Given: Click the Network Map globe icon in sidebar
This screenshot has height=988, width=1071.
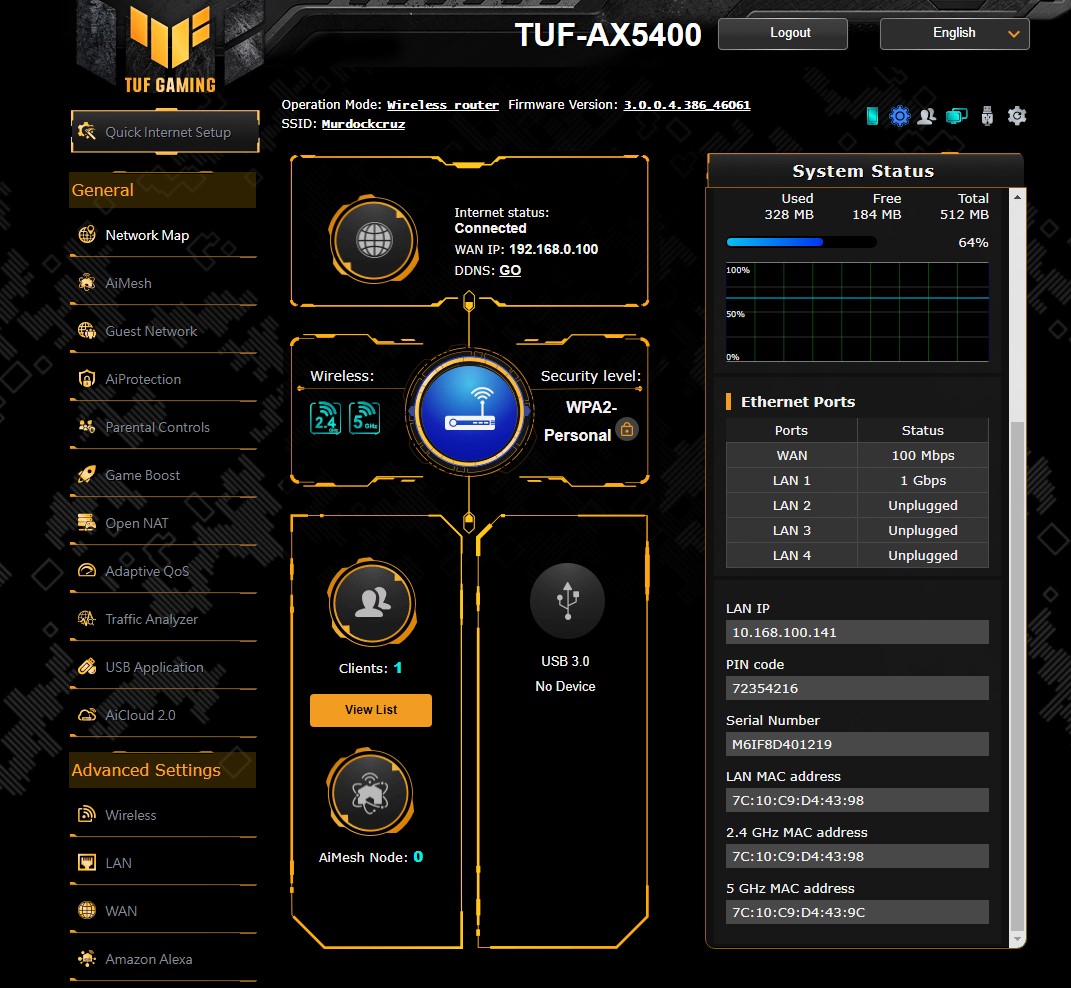Looking at the screenshot, I should point(87,234).
